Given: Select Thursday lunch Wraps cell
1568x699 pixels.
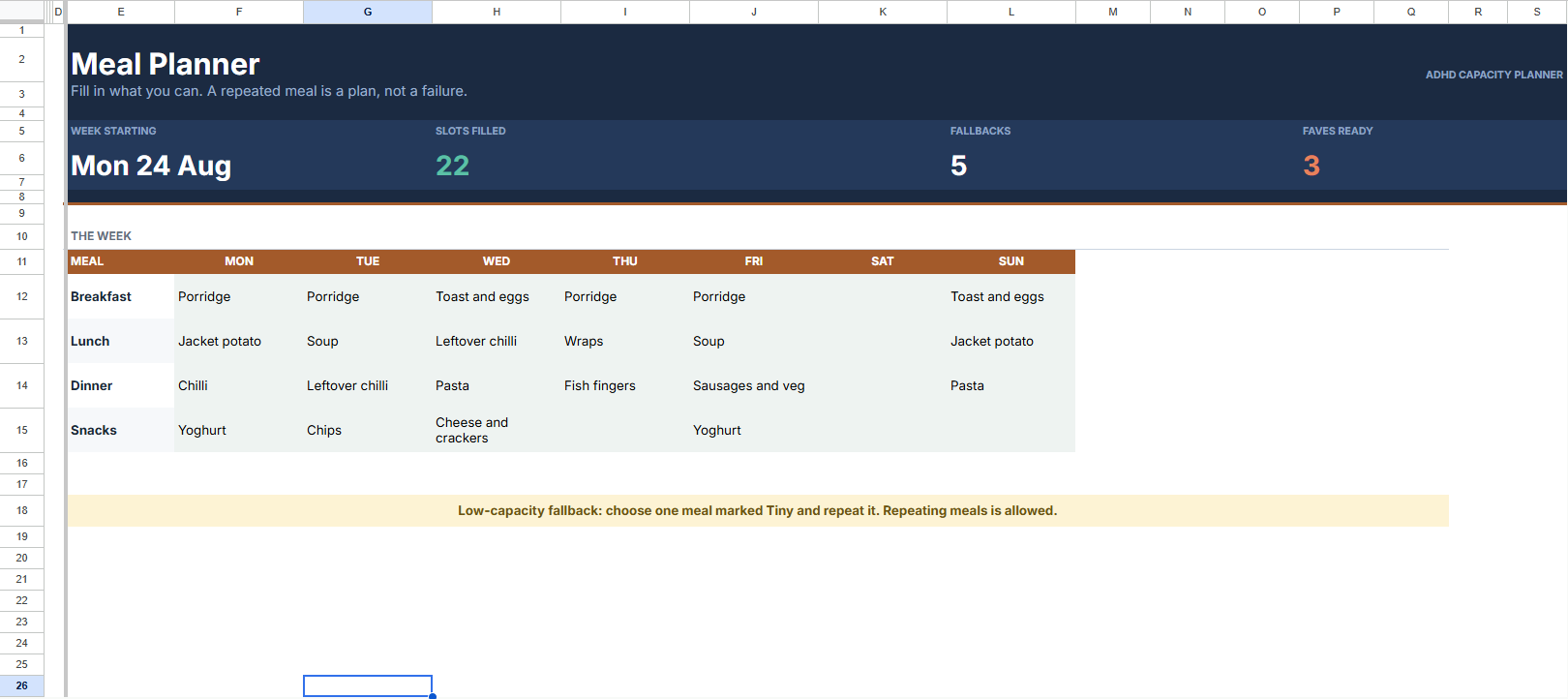Looking at the screenshot, I should pyautogui.click(x=625, y=341).
